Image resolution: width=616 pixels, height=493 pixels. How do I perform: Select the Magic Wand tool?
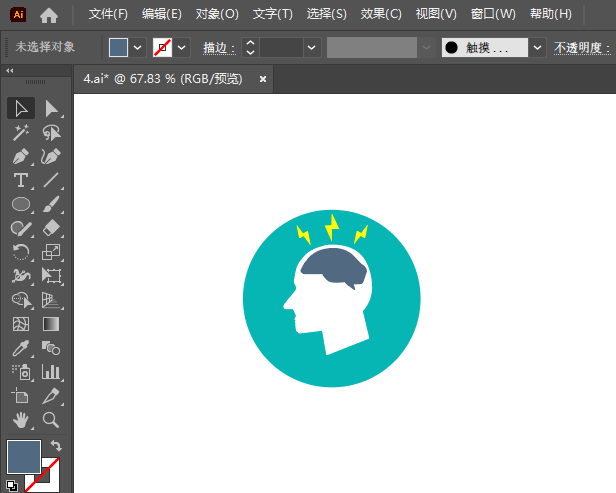[21, 132]
